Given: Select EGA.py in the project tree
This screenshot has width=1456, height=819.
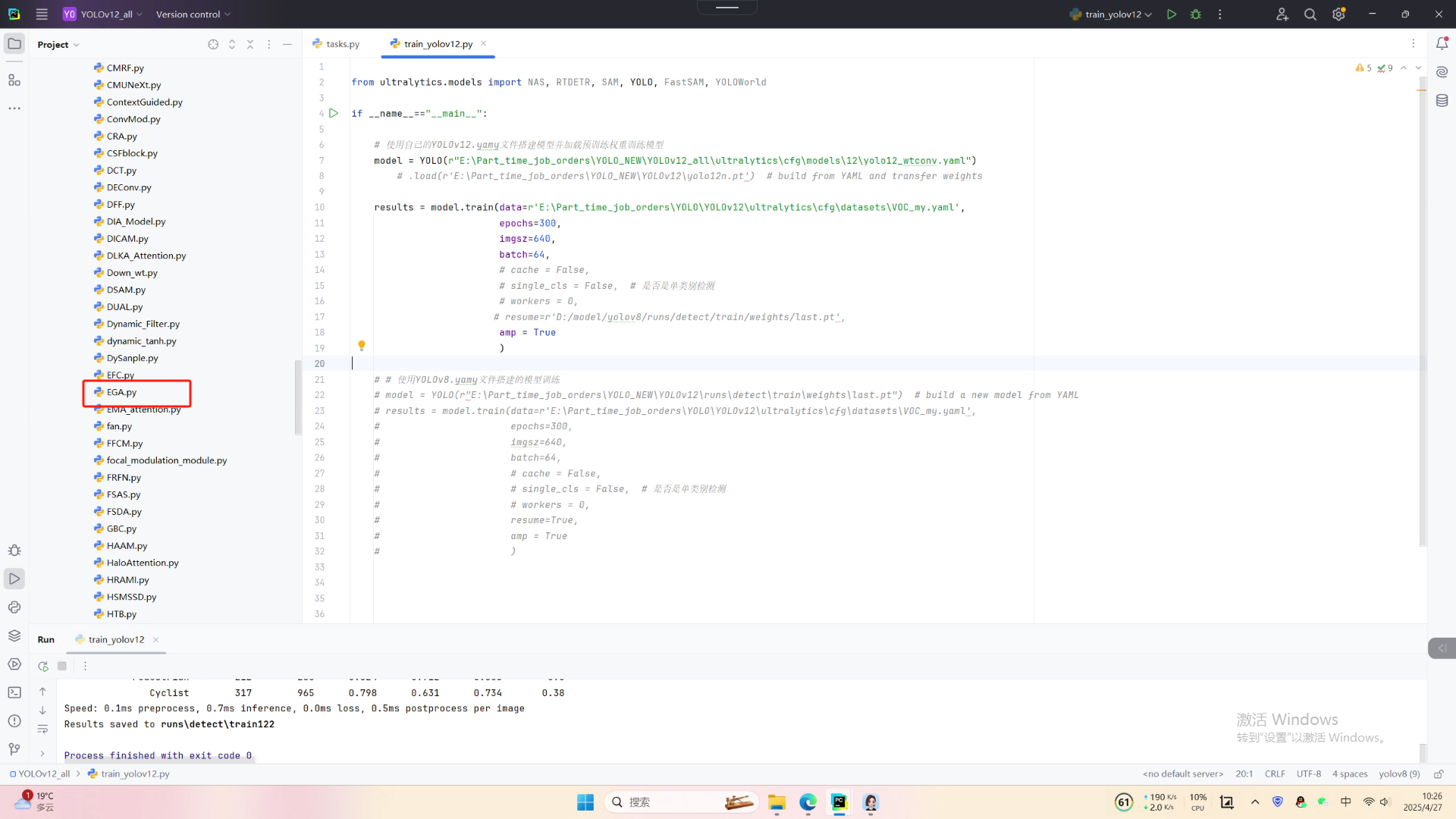Looking at the screenshot, I should [x=121, y=392].
